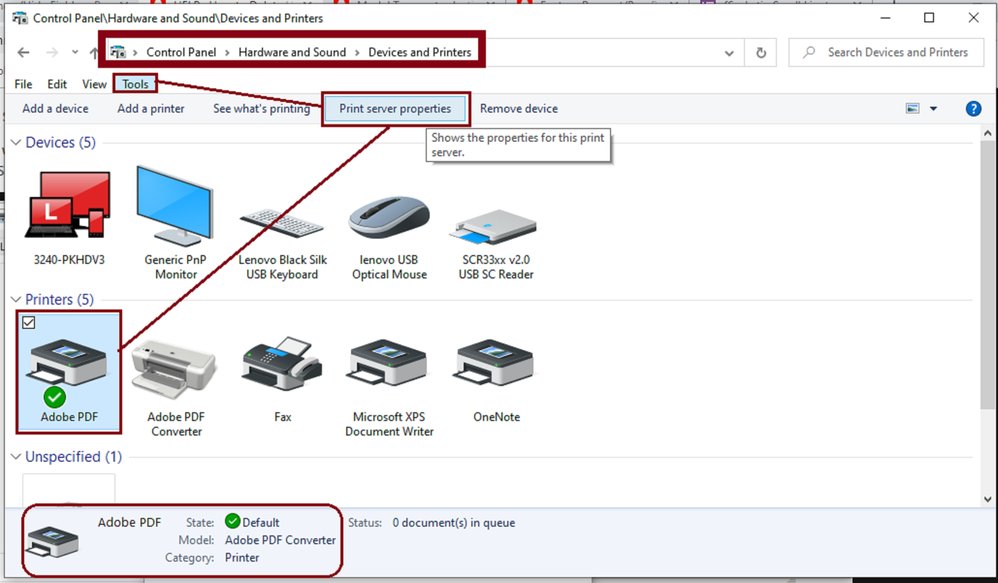Click the address bar location icon
The width and height of the screenshot is (998, 583).
(x=118, y=52)
